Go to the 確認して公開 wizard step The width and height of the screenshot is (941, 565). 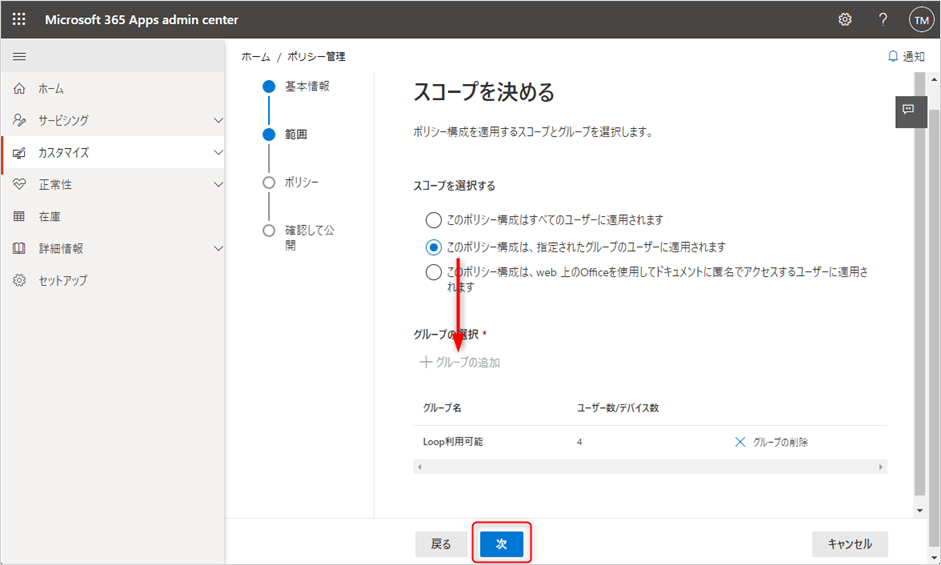coord(310,237)
